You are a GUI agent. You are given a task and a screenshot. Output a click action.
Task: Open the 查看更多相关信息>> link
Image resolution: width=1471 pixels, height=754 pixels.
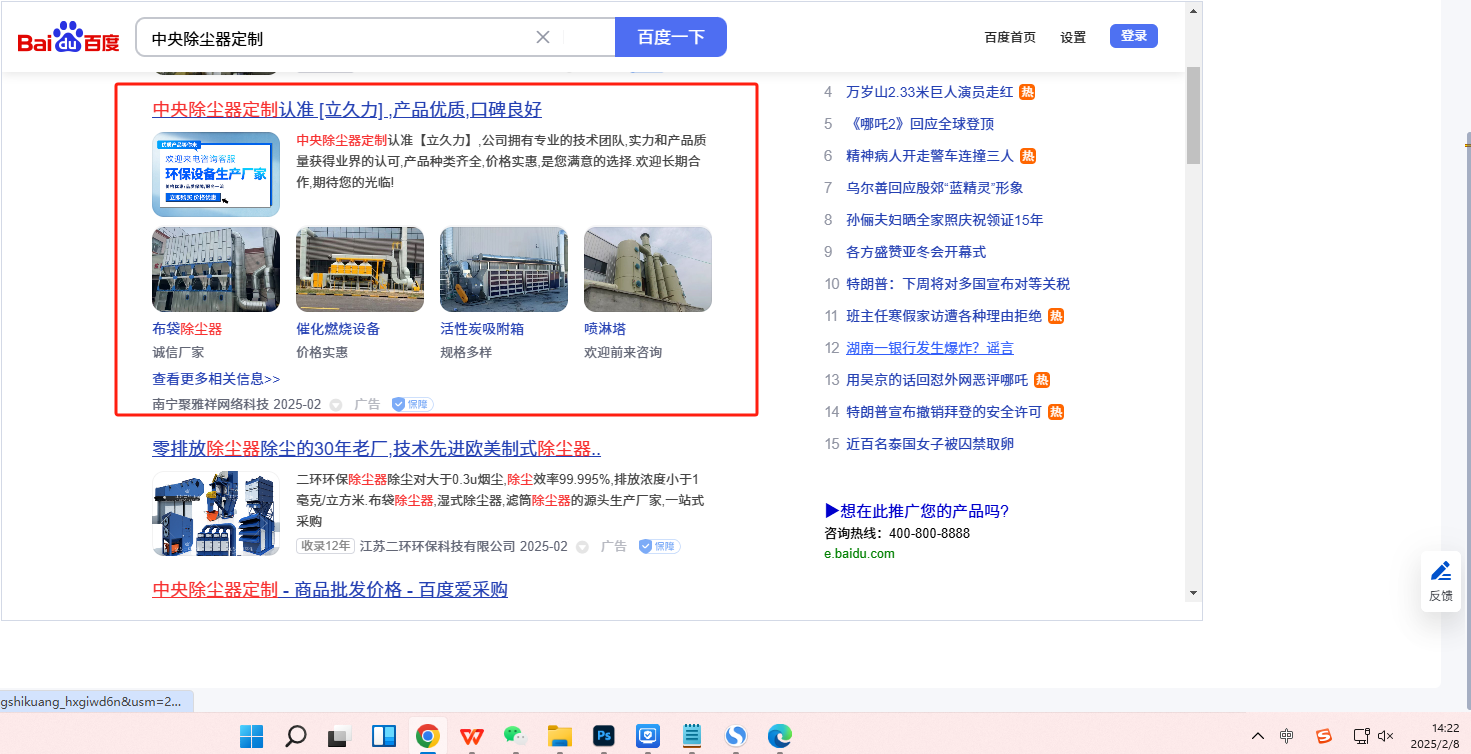(x=216, y=379)
